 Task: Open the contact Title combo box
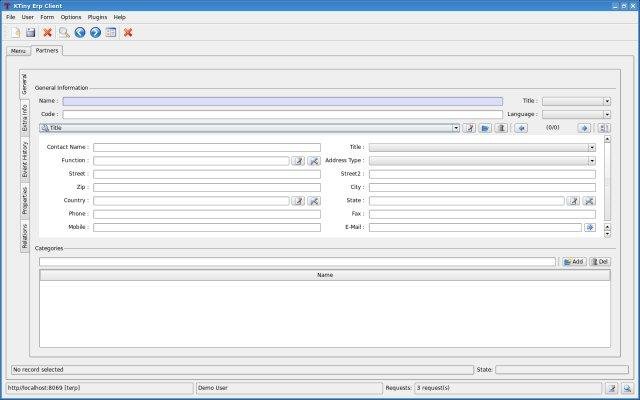coord(482,148)
